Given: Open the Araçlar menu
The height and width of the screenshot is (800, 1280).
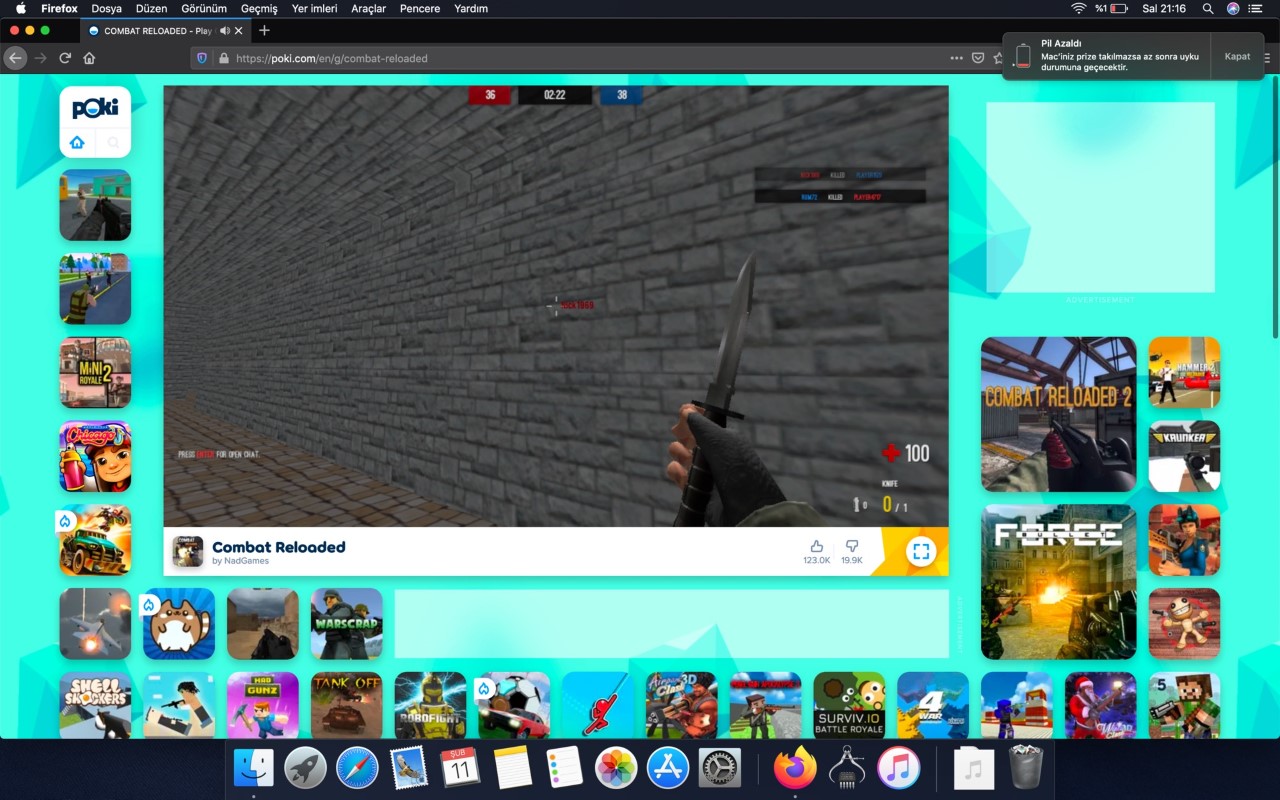Looking at the screenshot, I should coord(368,8).
